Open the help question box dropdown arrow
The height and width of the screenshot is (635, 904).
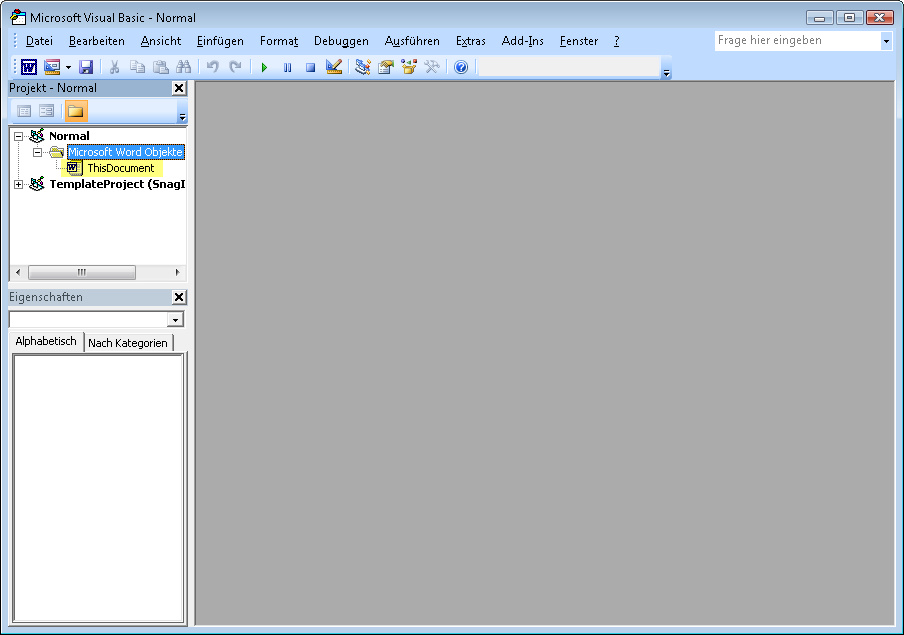(x=887, y=41)
